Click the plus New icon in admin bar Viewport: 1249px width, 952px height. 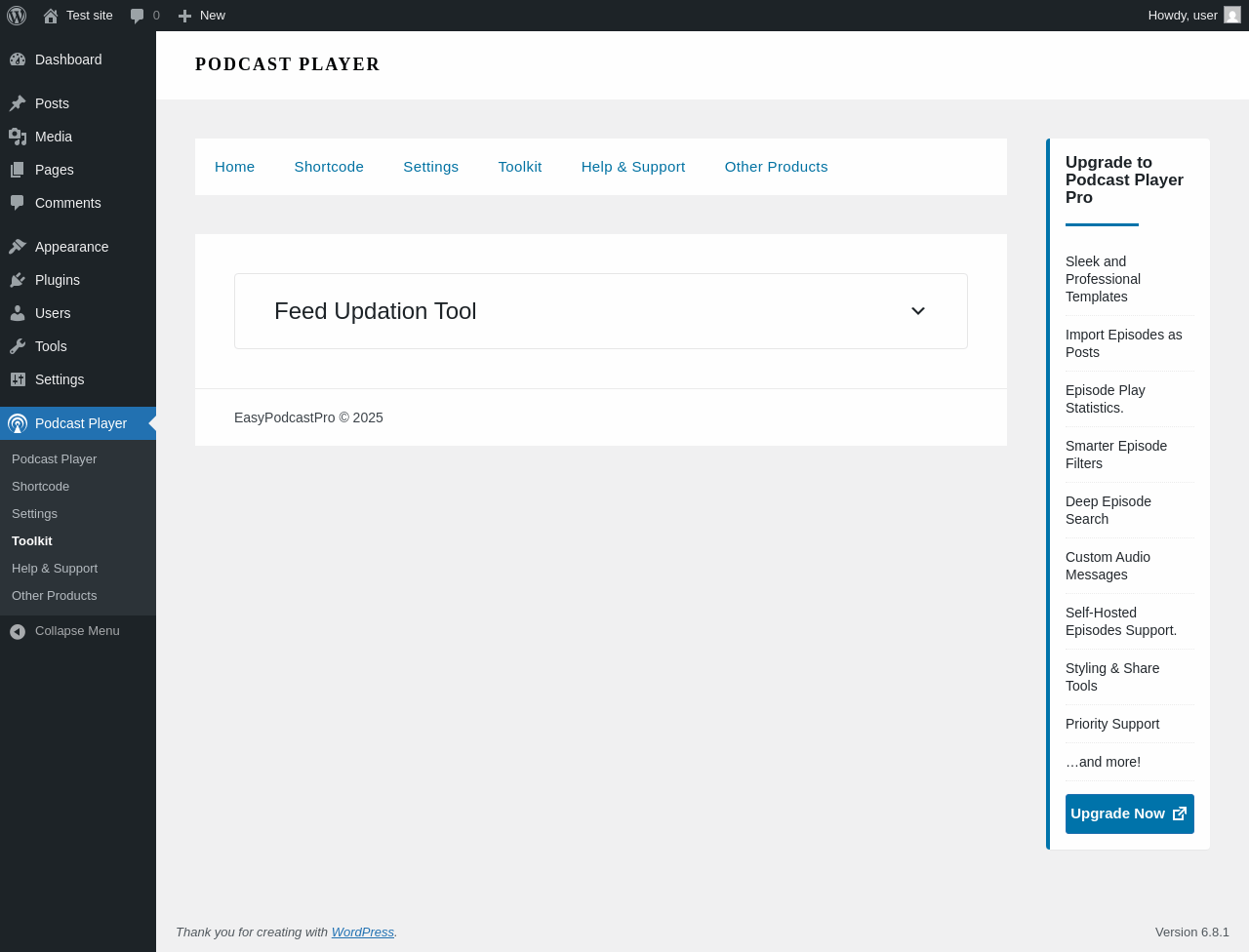[184, 16]
